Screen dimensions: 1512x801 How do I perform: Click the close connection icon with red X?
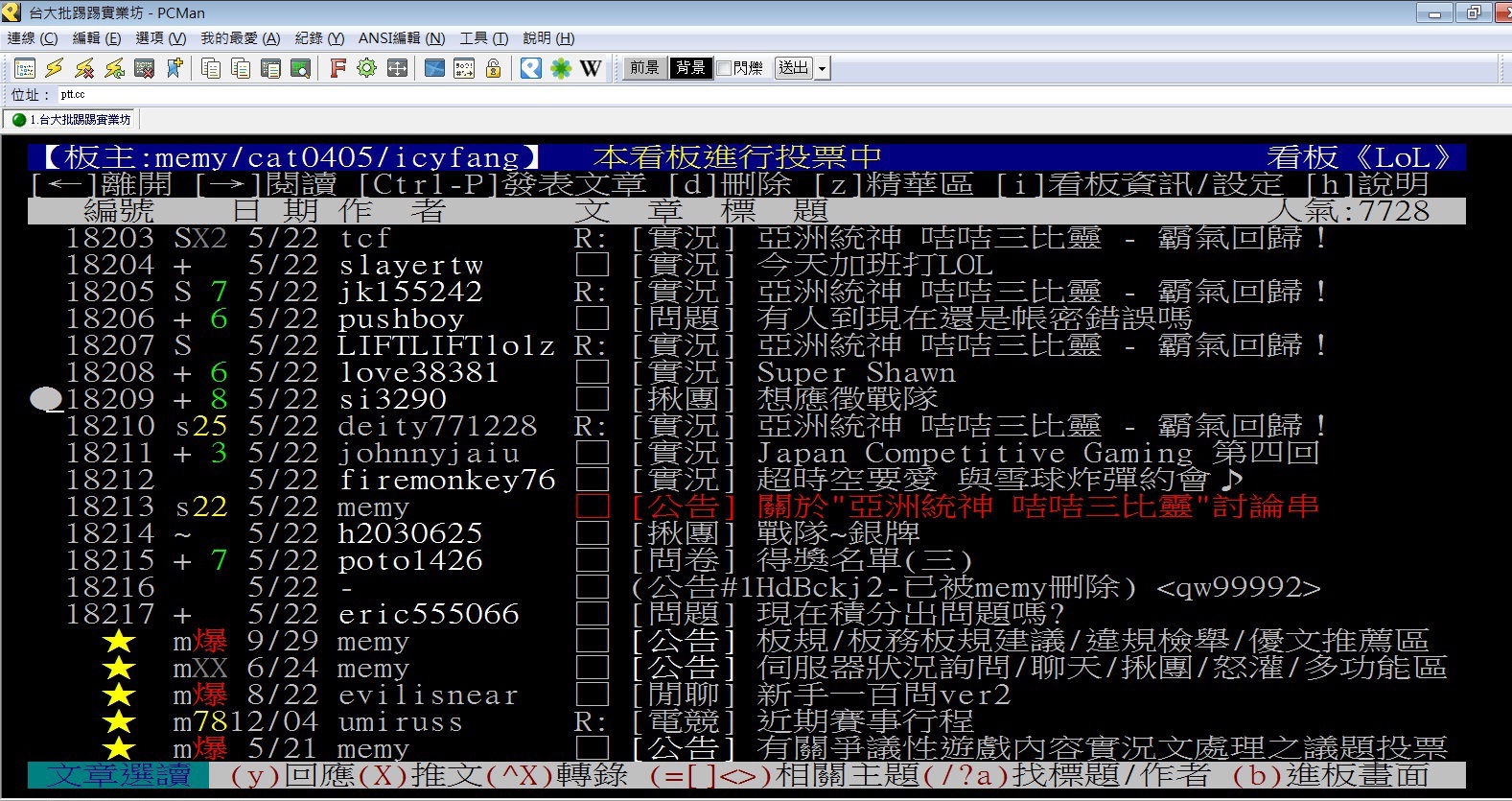pyautogui.click(x=145, y=68)
